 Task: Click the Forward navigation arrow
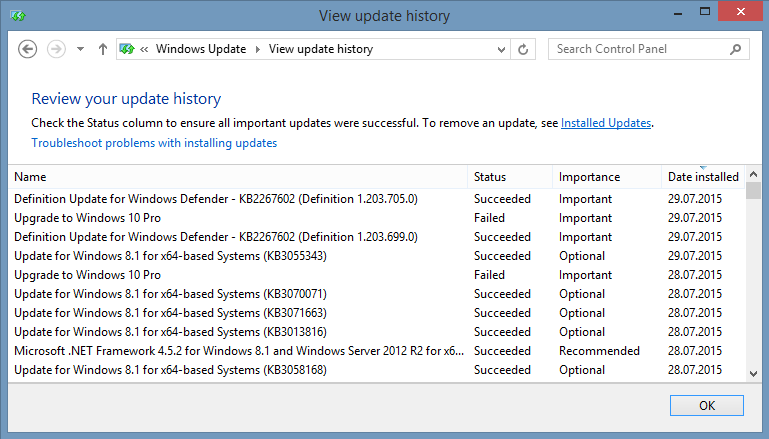pyautogui.click(x=56, y=49)
